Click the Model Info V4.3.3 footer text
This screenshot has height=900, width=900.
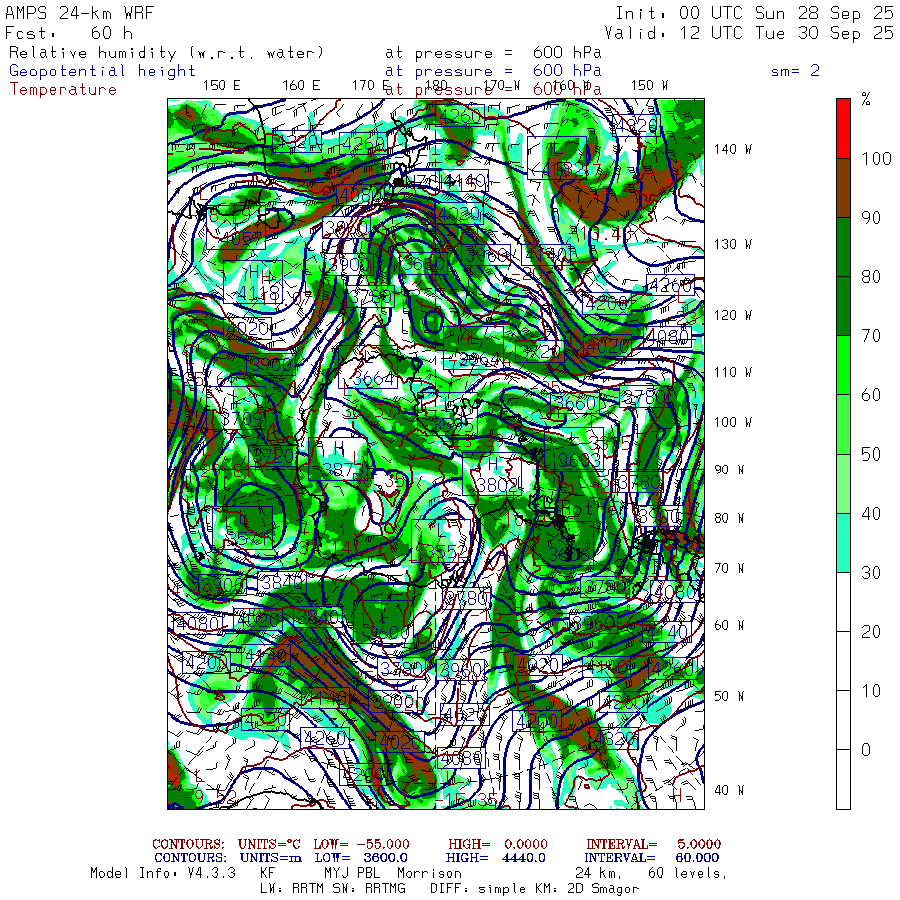tap(162, 873)
